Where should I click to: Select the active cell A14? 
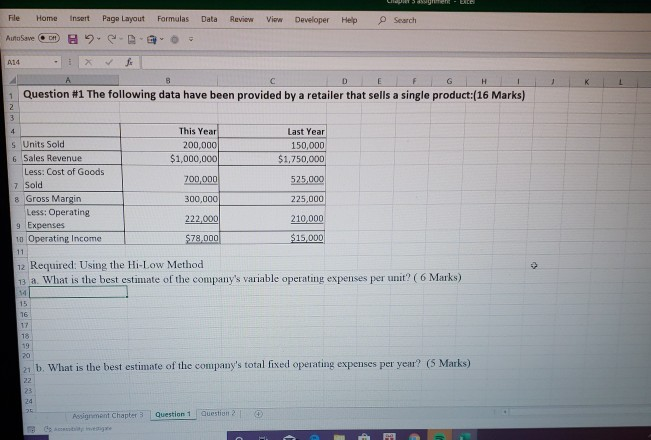pos(78,292)
